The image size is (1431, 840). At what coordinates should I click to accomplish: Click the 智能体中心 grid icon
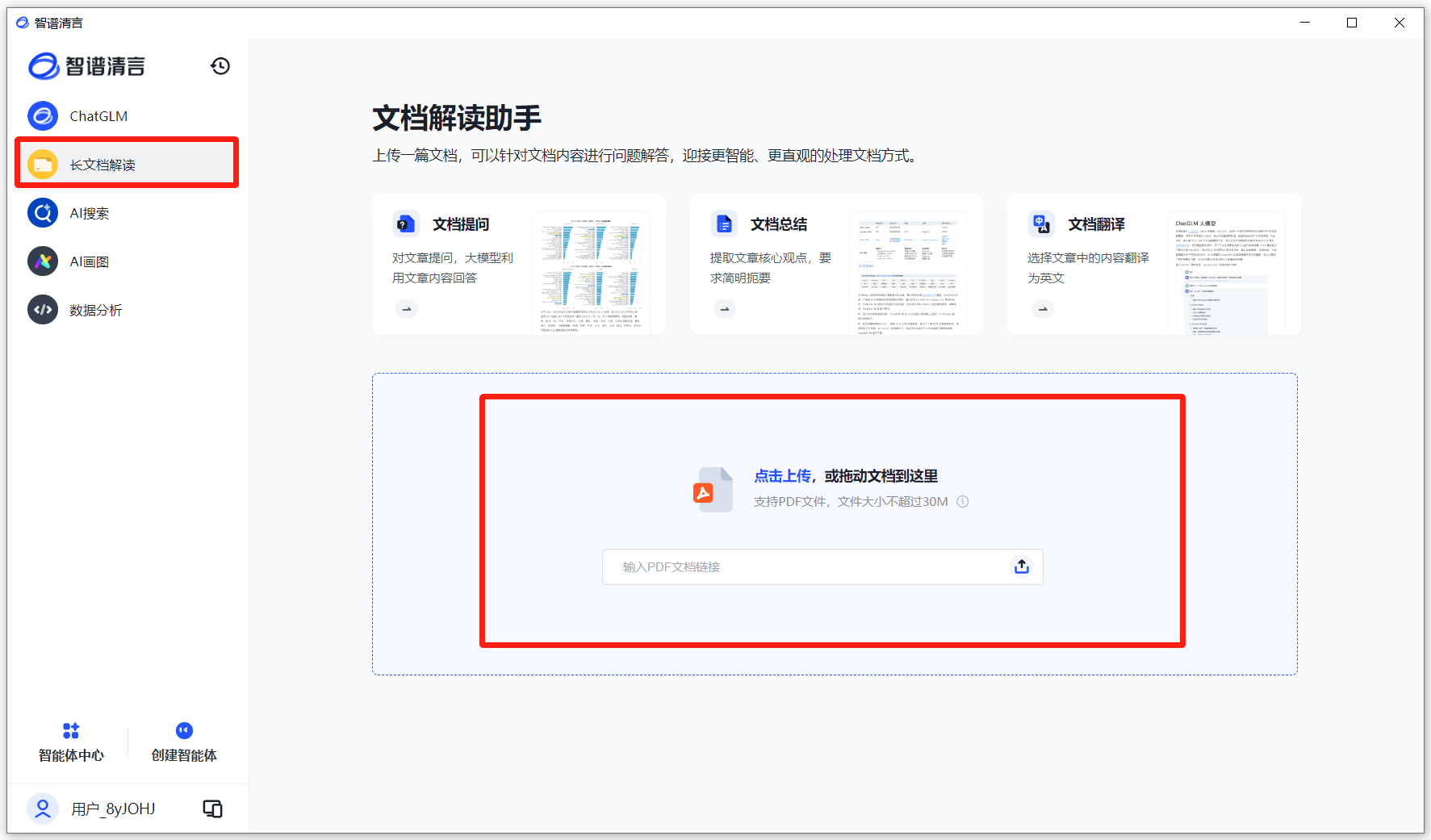pos(71,730)
